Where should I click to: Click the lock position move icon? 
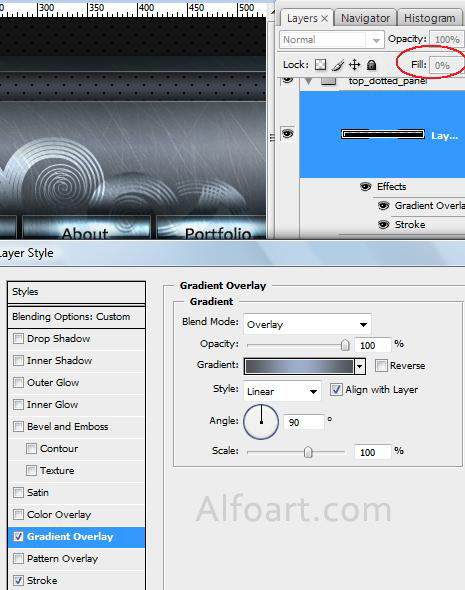354,65
